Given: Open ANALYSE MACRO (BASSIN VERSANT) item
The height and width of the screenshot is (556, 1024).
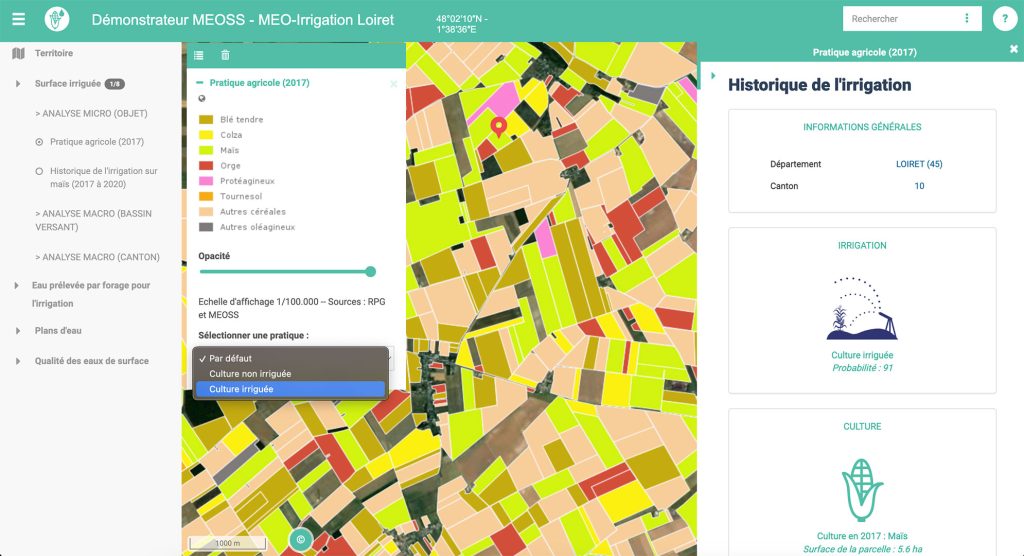Looking at the screenshot, I should click(93, 220).
